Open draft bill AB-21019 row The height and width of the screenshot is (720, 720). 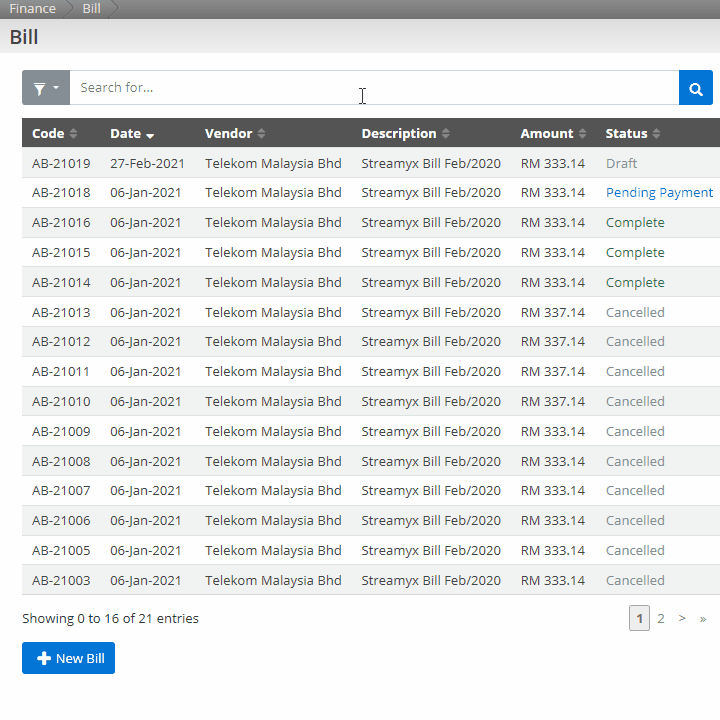click(61, 163)
